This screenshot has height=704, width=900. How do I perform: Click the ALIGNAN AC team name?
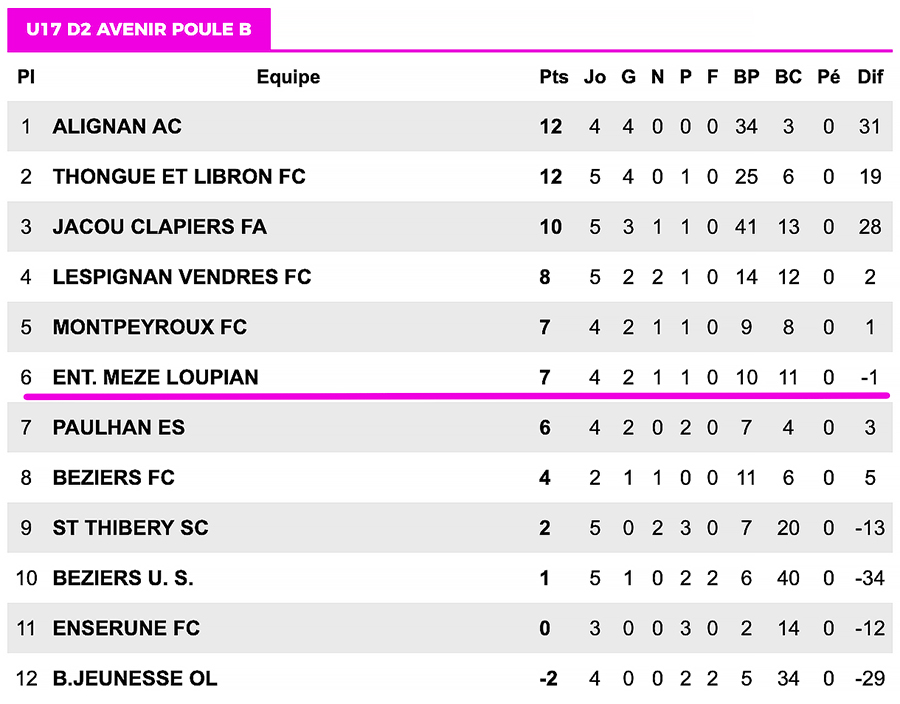117,127
